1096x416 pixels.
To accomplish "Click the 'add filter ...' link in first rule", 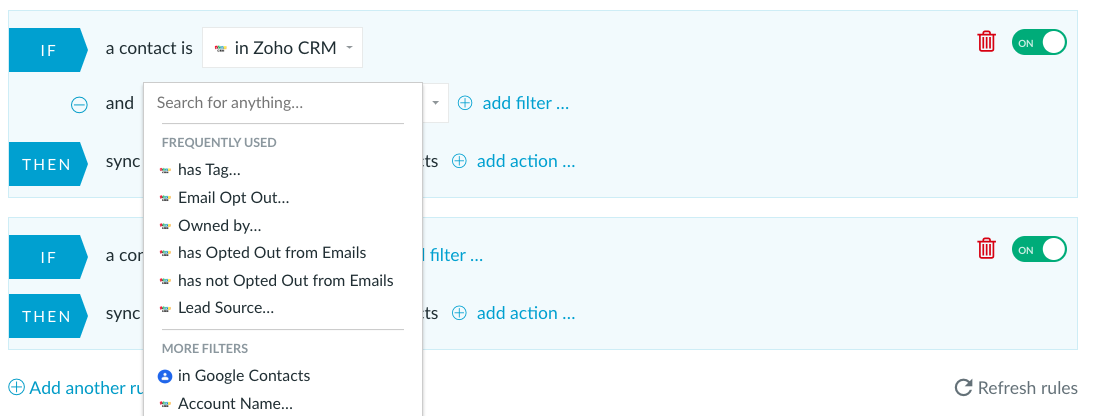I will pos(526,103).
